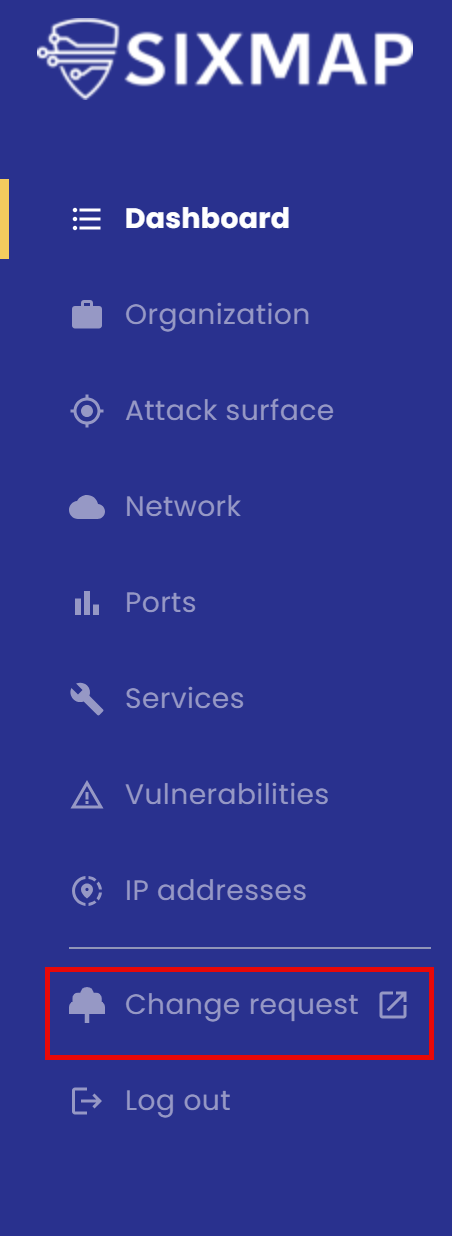The image size is (452, 1236).
Task: Click the Change request tree icon
Action: point(87,1006)
